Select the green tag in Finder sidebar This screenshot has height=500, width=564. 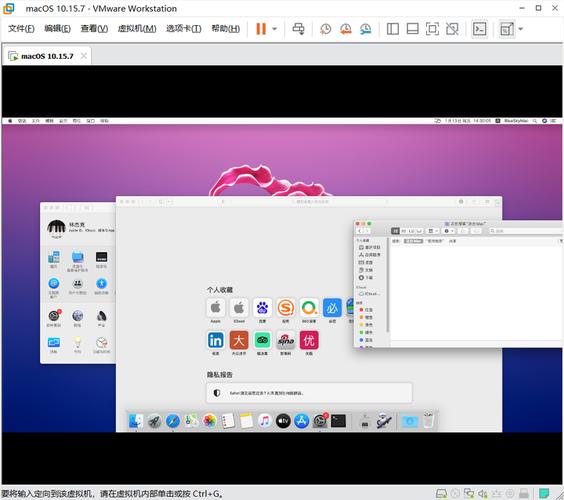click(x=366, y=332)
